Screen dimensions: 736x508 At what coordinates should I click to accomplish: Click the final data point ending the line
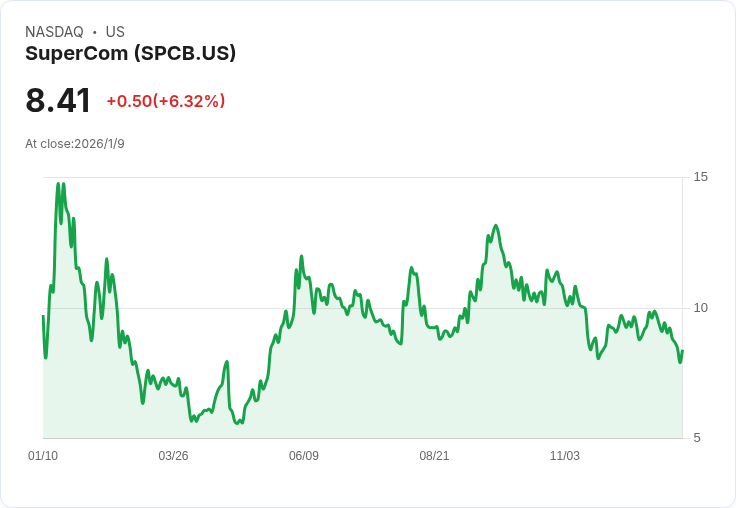tap(682, 351)
